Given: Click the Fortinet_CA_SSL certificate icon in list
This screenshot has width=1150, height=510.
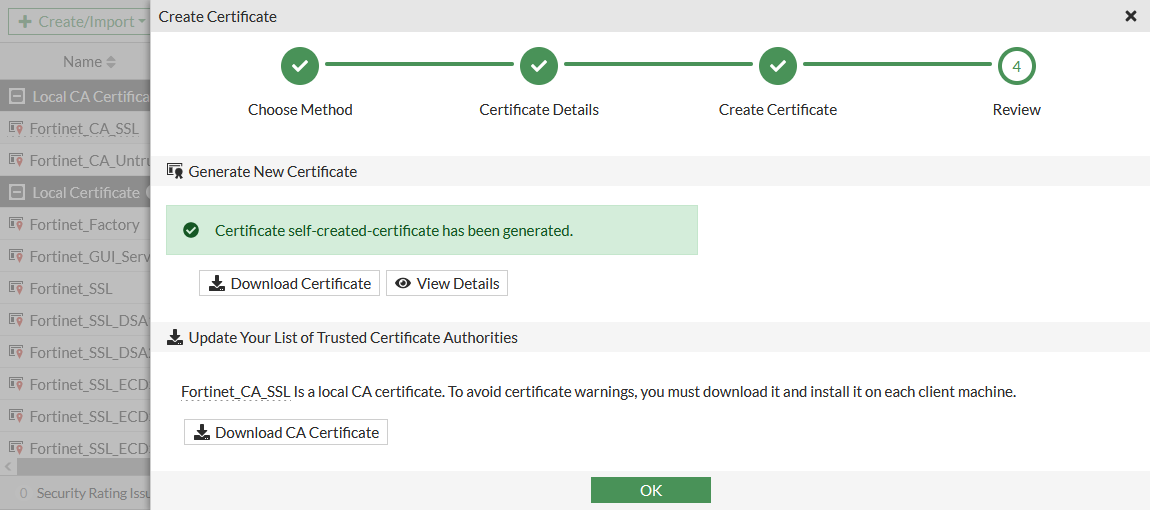Looking at the screenshot, I should [16, 129].
